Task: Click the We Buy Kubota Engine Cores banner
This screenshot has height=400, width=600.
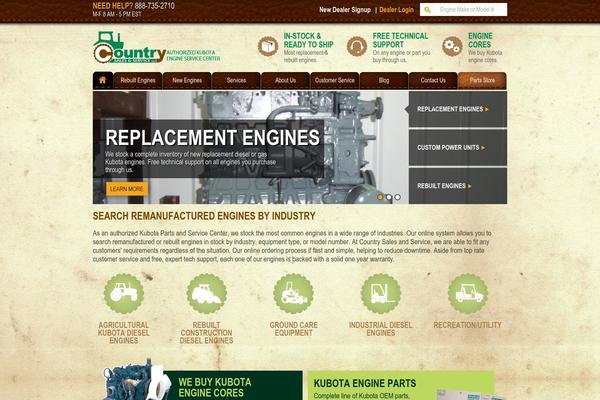Action: pyautogui.click(x=233, y=385)
